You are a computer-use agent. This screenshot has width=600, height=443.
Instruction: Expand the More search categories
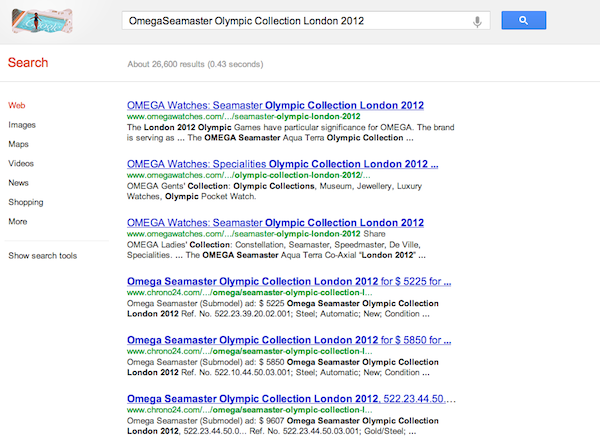[18, 222]
